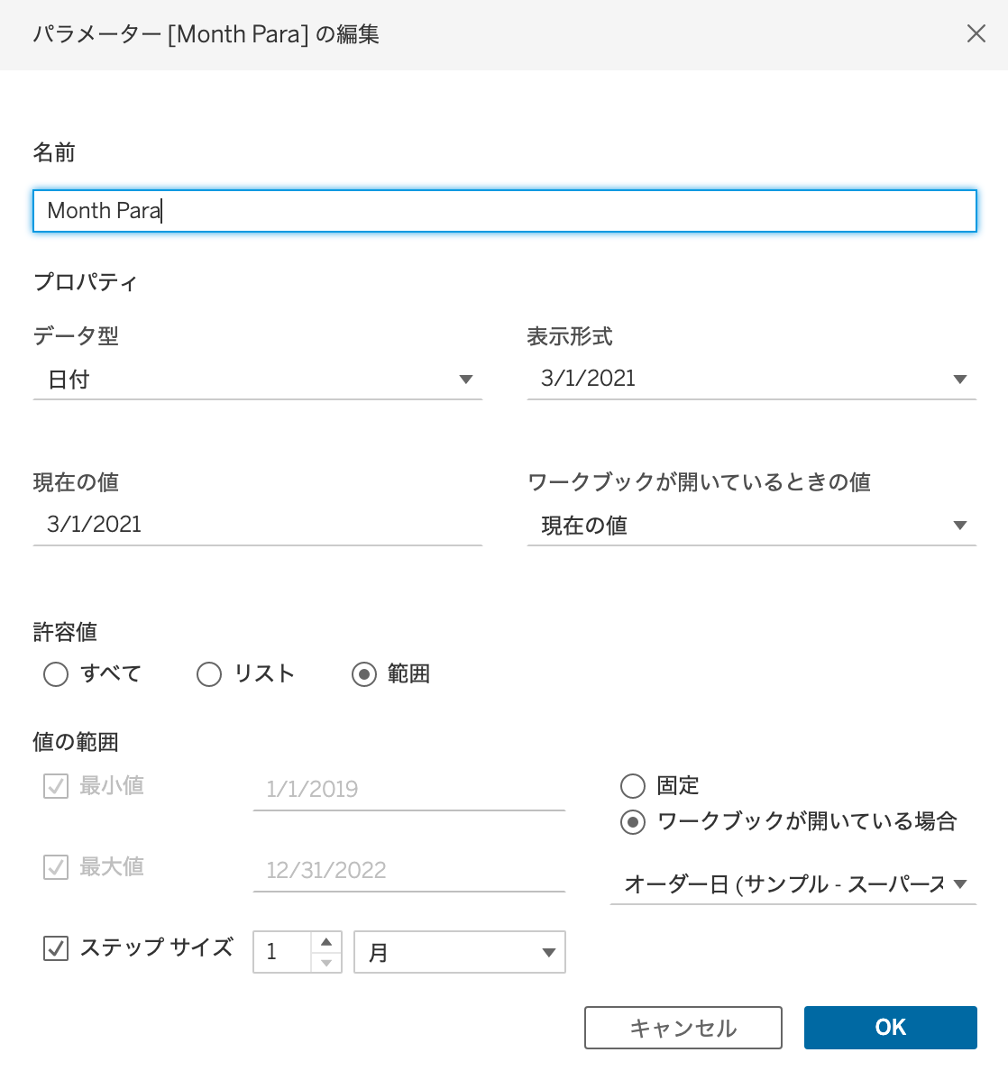
Task: Select ワークブックが開いている場合 radio option
Action: [x=632, y=822]
